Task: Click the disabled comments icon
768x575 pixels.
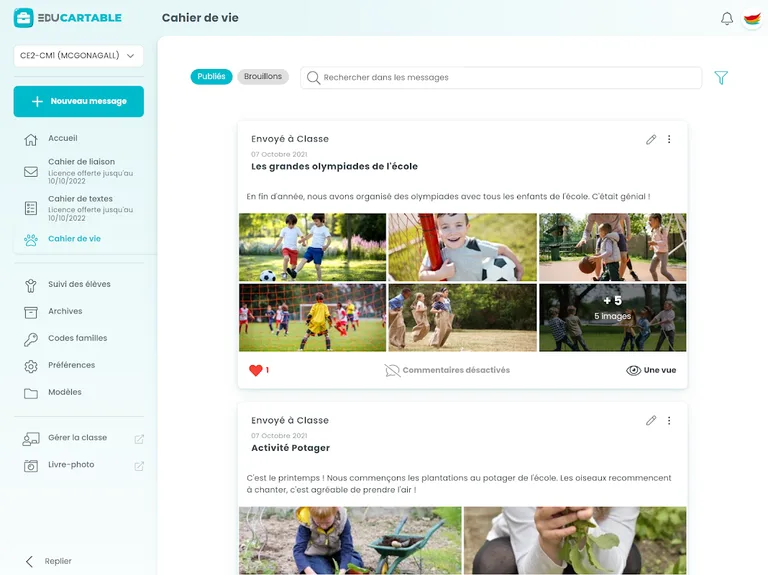Action: click(x=392, y=370)
